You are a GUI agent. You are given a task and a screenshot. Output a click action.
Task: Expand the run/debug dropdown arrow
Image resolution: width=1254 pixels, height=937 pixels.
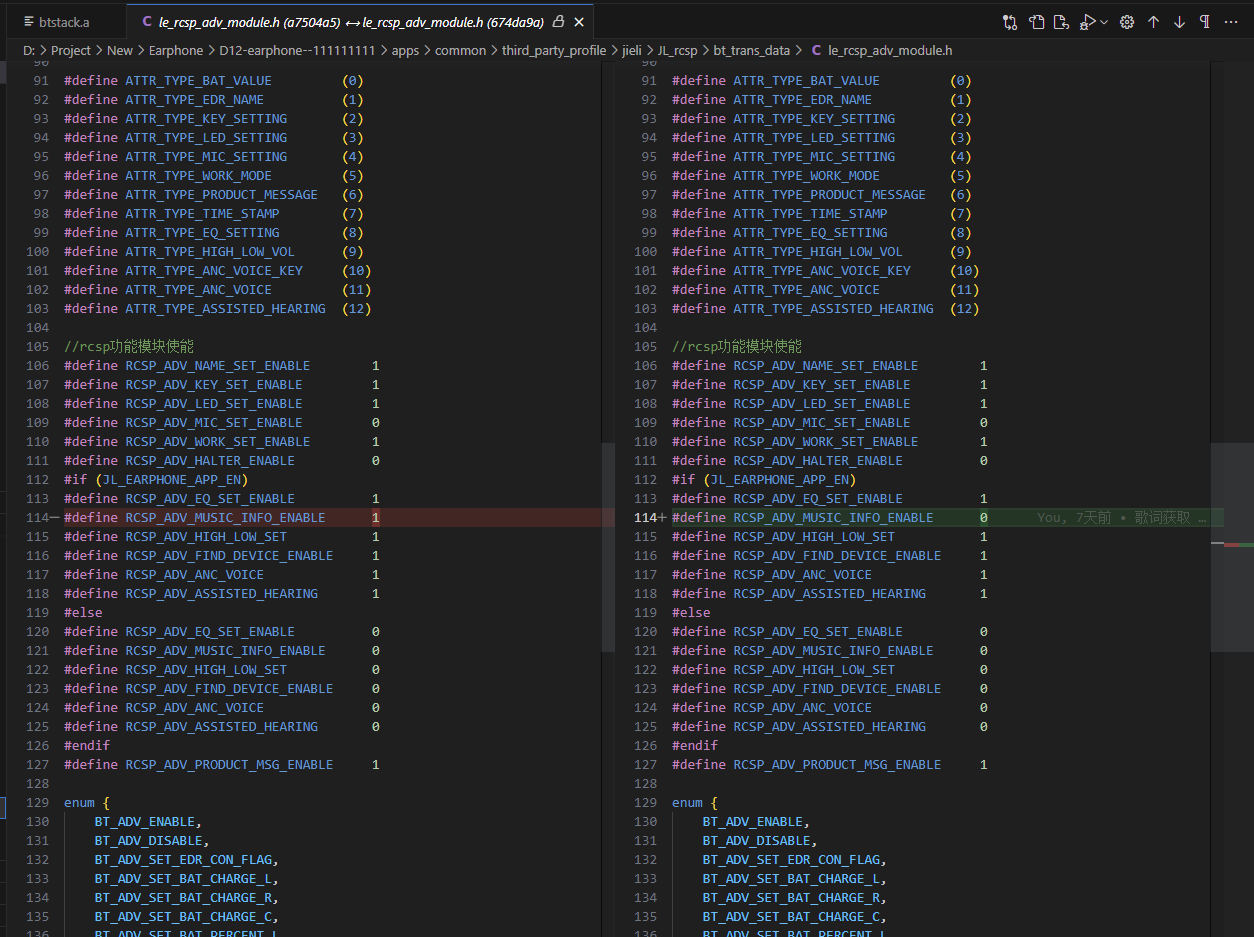1104,22
